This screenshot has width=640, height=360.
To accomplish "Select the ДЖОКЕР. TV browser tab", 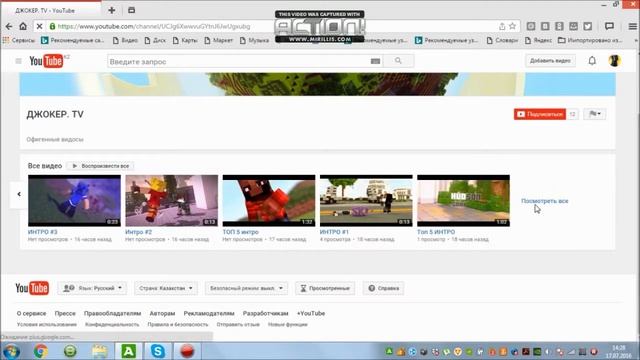I will (x=51, y=11).
